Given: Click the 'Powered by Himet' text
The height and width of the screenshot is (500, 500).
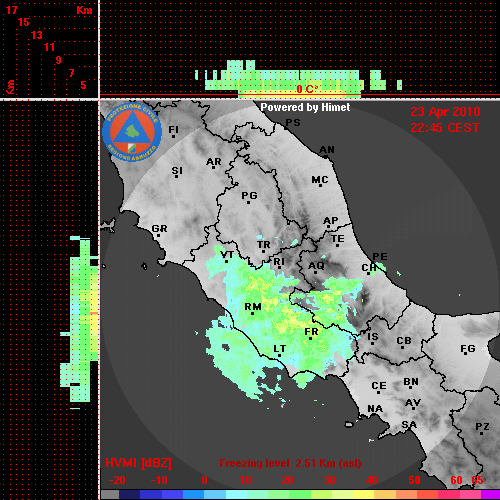Looking at the screenshot, I should [305, 107].
